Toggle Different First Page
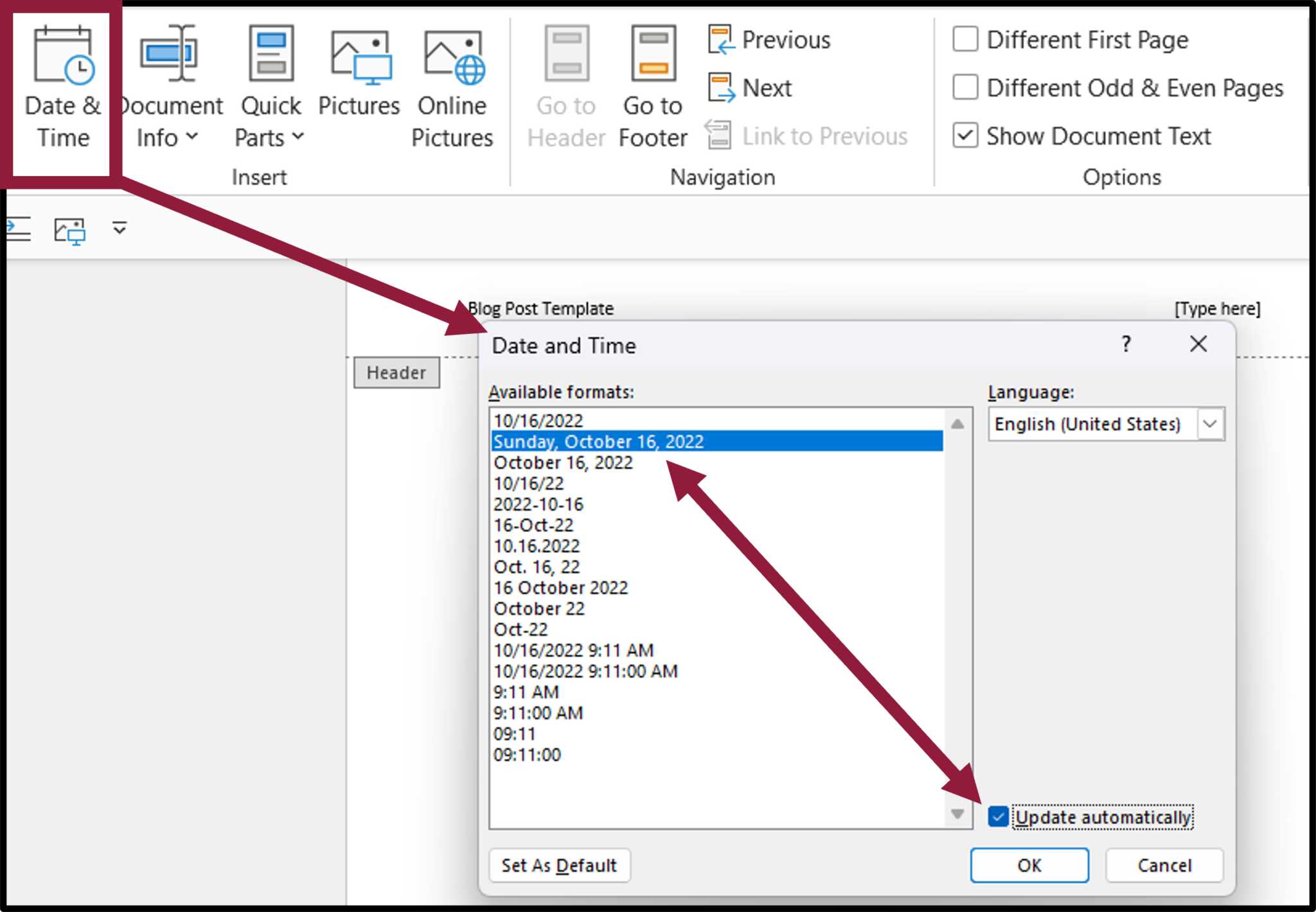Screen dimensions: 1316x912 click(x=965, y=39)
